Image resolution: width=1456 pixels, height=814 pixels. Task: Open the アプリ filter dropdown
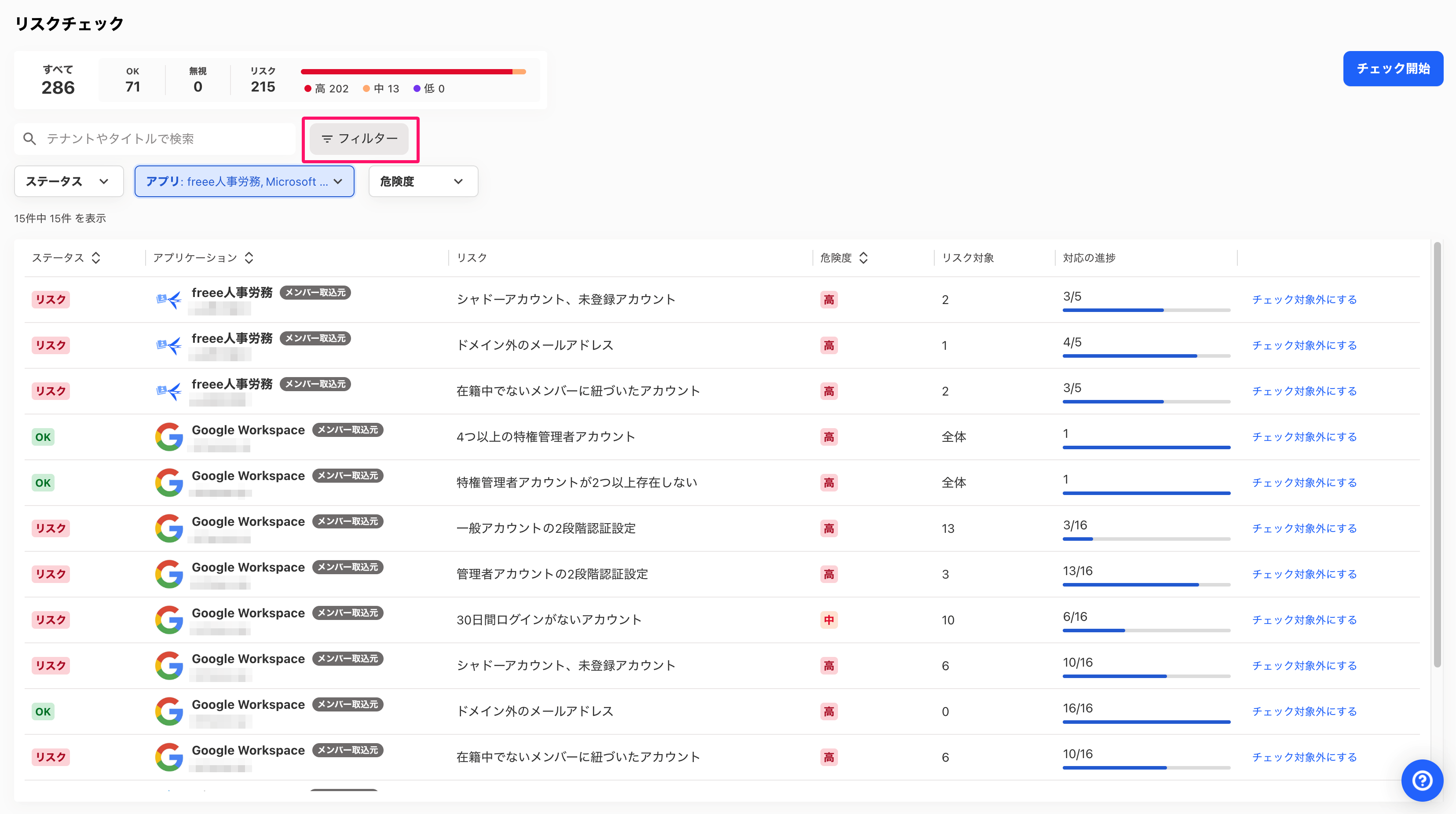pos(244,181)
